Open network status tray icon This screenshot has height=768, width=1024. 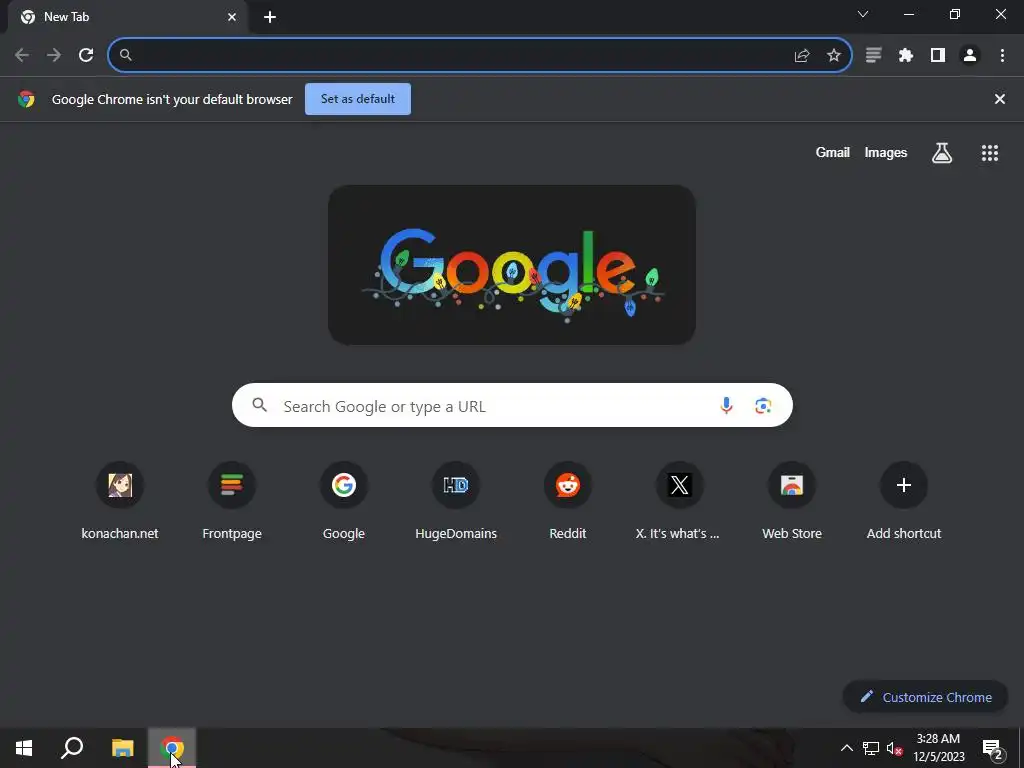(x=871, y=748)
